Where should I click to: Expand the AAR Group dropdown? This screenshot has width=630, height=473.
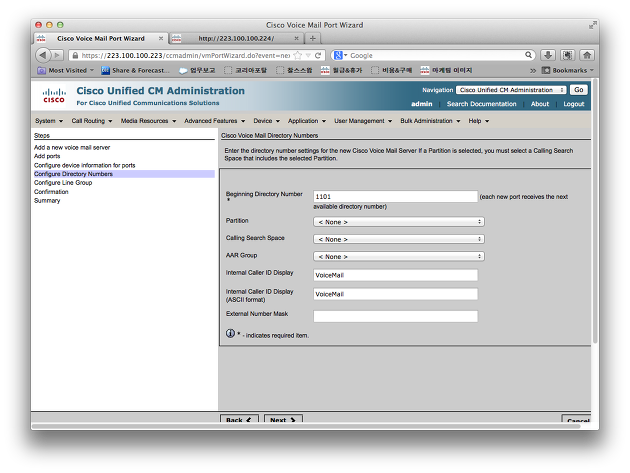(399, 256)
